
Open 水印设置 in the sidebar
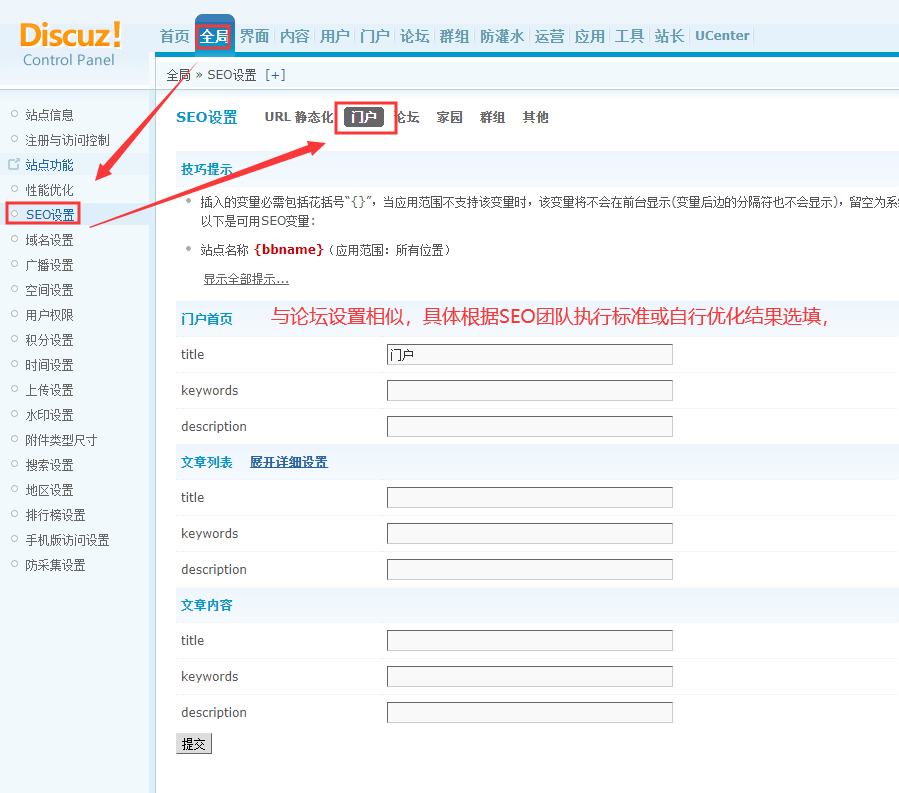coord(49,415)
